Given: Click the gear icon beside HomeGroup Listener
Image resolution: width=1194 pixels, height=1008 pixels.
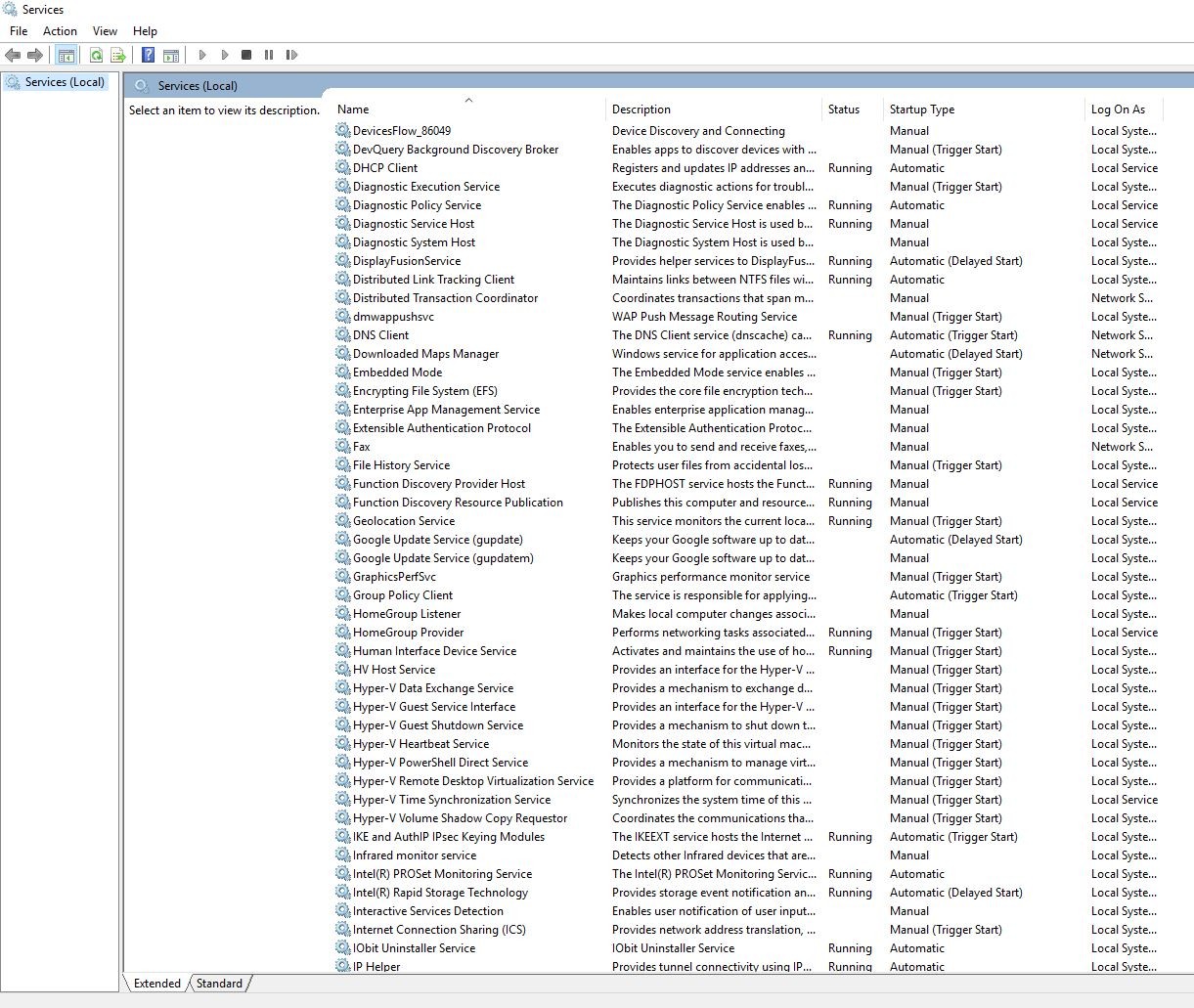Looking at the screenshot, I should tap(342, 613).
